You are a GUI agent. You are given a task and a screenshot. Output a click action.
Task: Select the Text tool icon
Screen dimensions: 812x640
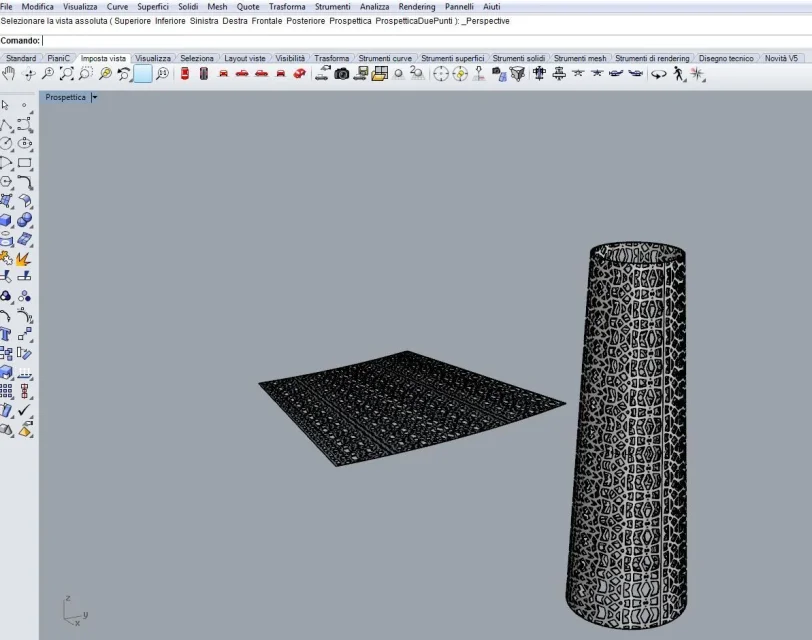pyautogui.click(x=6, y=334)
